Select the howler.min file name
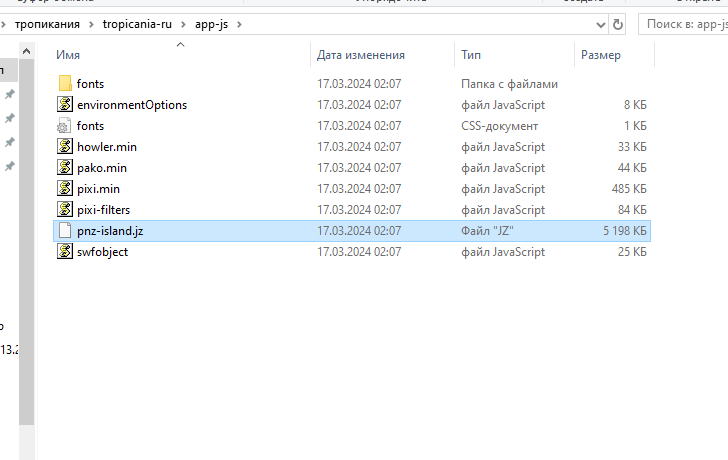The height and width of the screenshot is (460, 728). pos(107,147)
